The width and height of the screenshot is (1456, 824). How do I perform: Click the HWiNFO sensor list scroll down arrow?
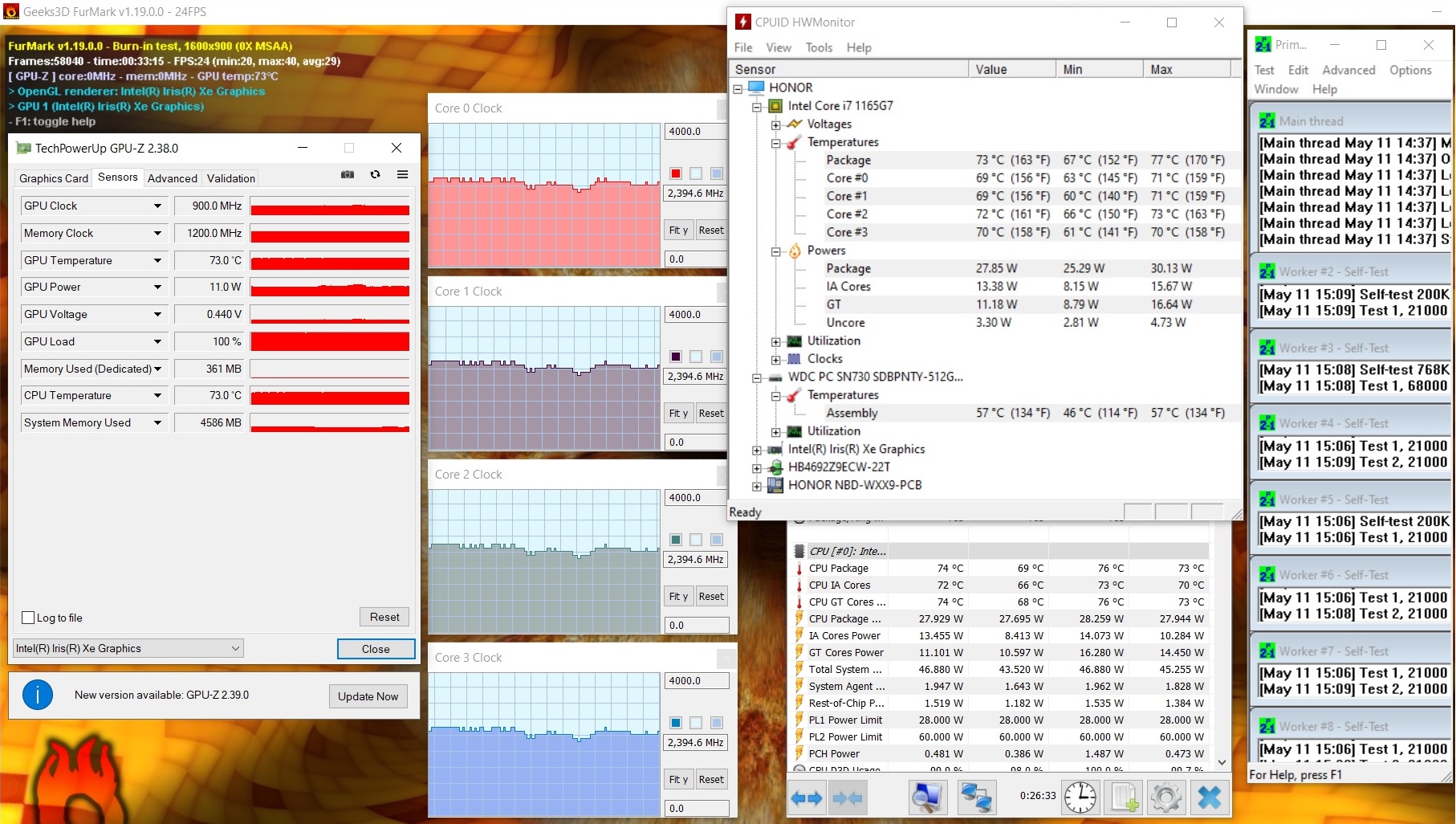pyautogui.click(x=1222, y=762)
